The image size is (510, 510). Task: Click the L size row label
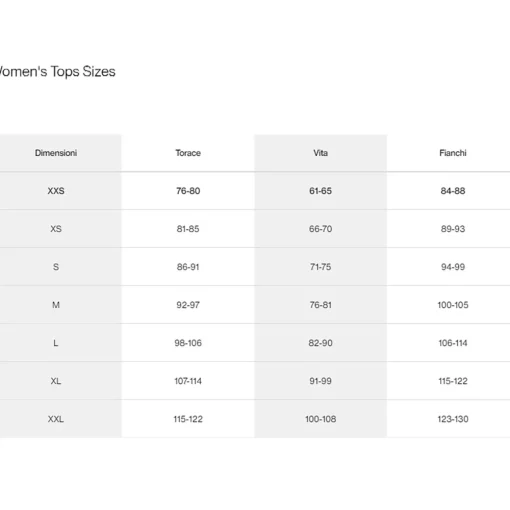pos(56,343)
